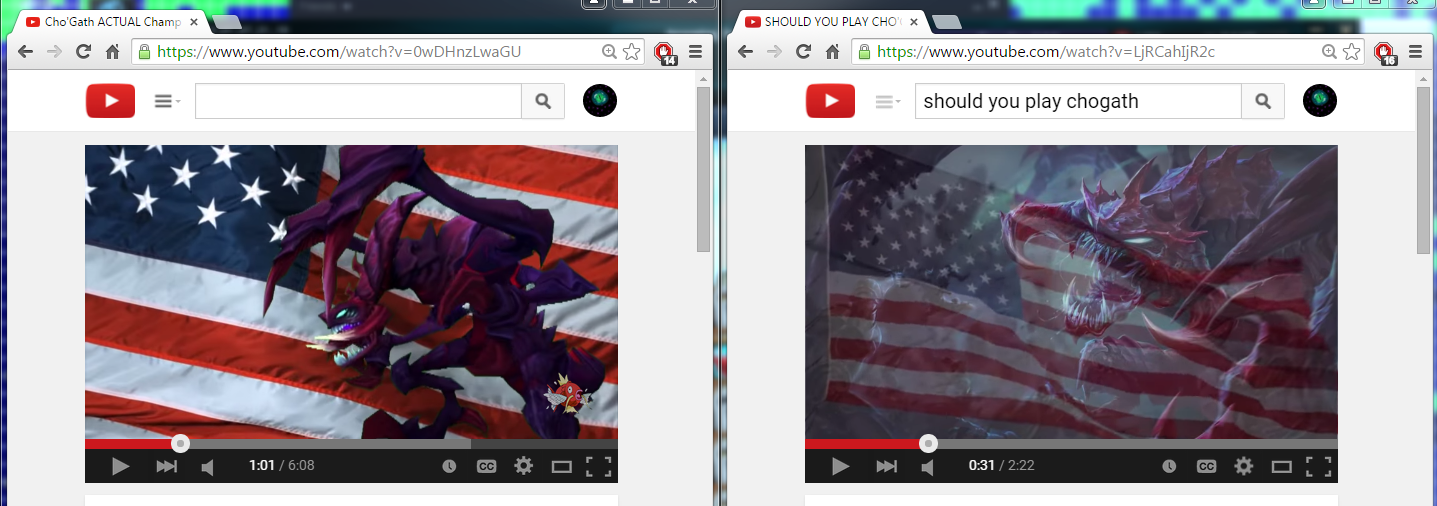Open Chrome menu in left window
1437x506 pixels.
pyautogui.click(x=695, y=52)
